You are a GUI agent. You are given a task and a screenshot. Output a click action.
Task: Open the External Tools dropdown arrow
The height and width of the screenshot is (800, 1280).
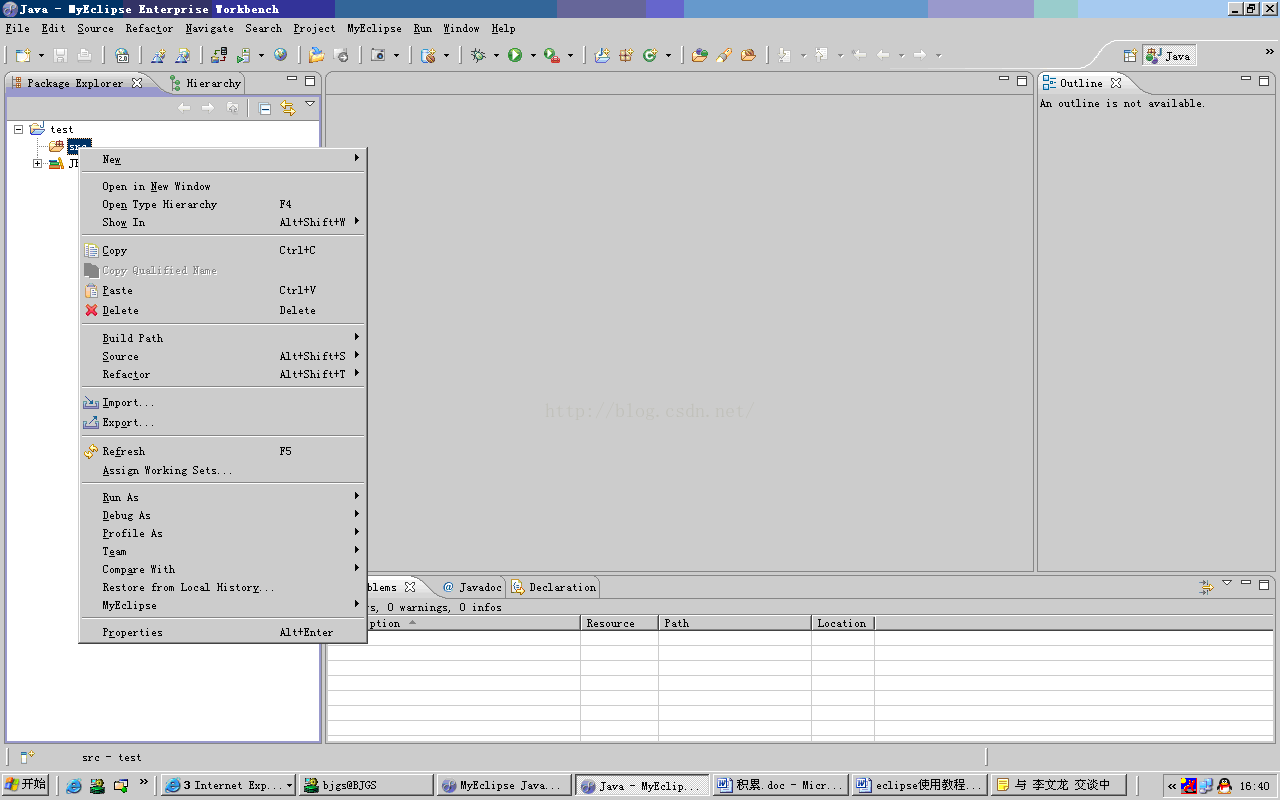pos(570,56)
